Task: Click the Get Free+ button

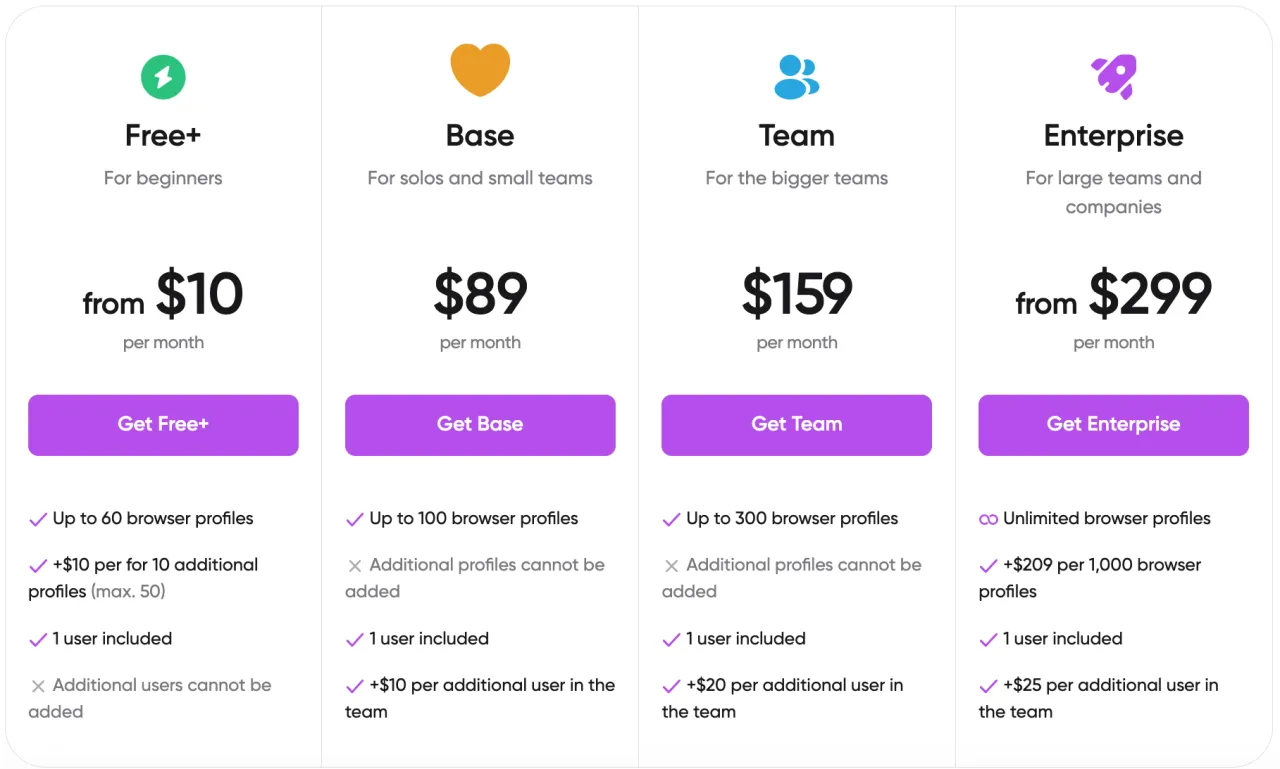Action: [163, 425]
